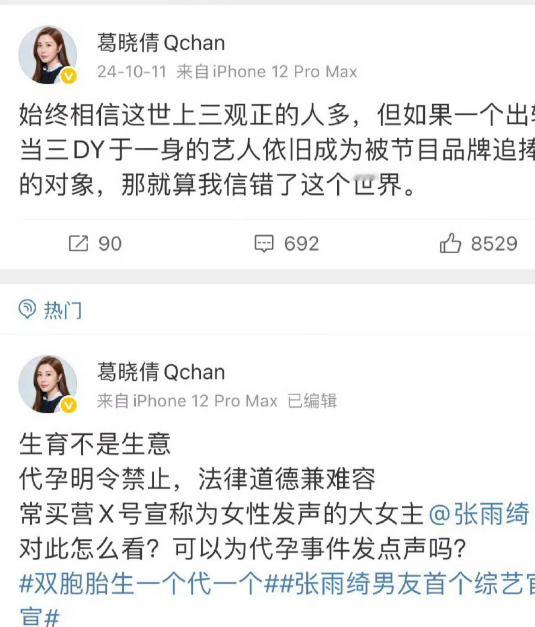Tap the verified badge on second avatar
This screenshot has height=627, width=535.
pyautogui.click(x=69, y=405)
